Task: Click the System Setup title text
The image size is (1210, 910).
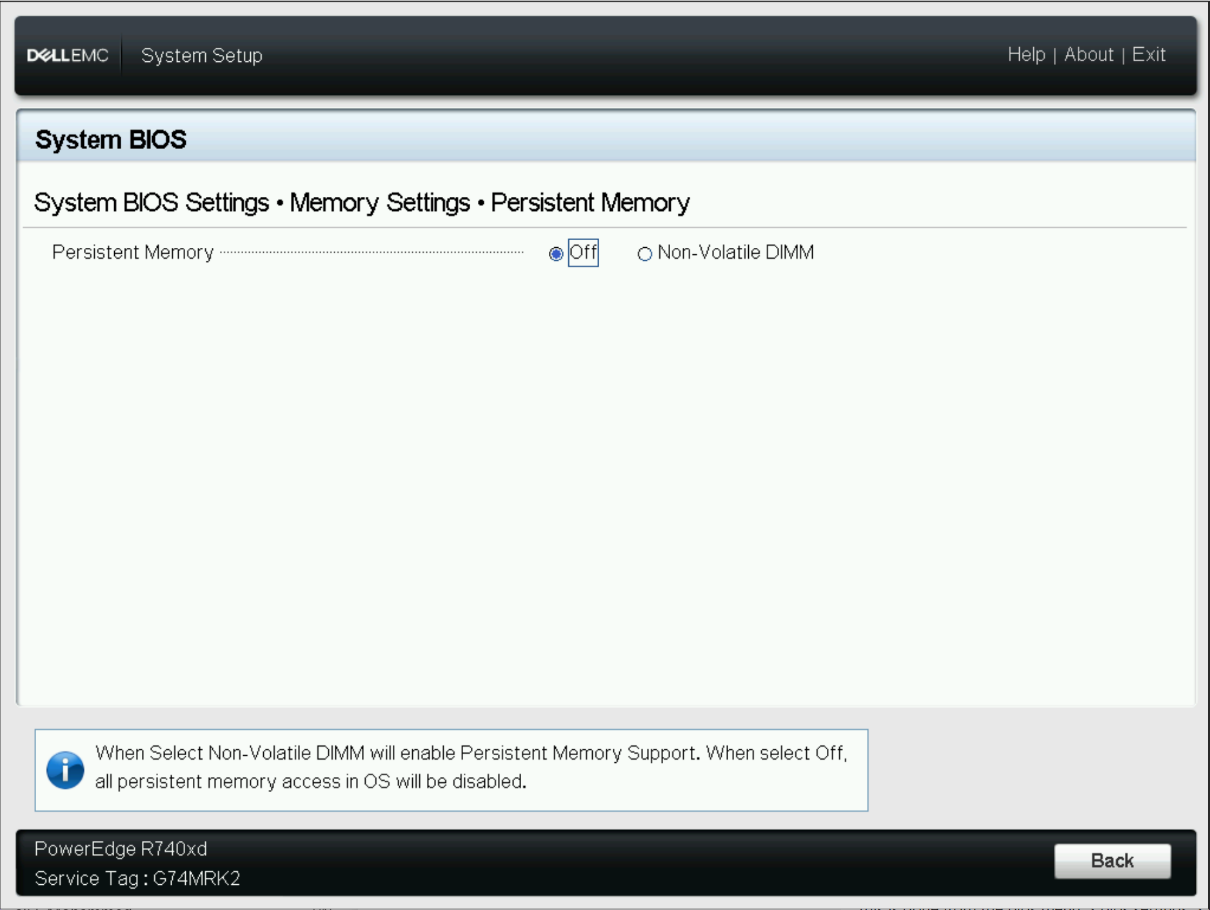Action: pyautogui.click(x=200, y=55)
